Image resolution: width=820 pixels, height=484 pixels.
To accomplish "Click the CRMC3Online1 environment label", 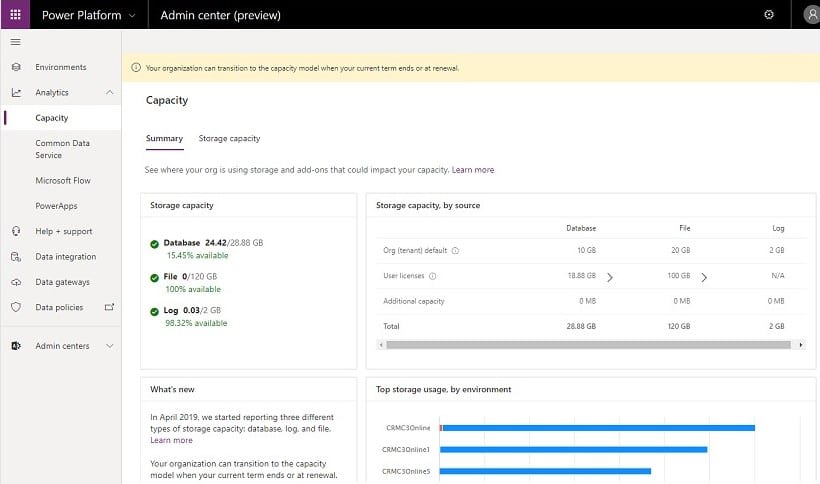I will click(406, 450).
